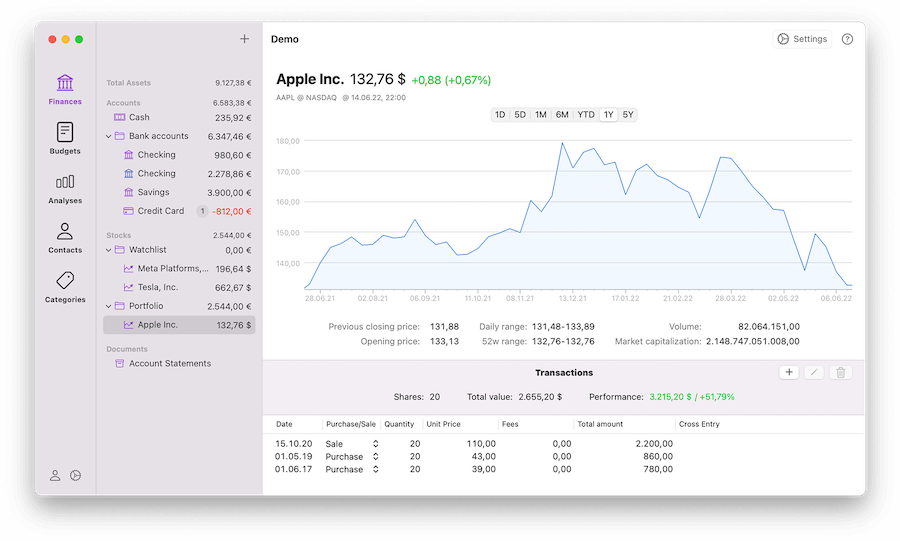Open Account Statements document
Viewport: 900px width, 541px height.
[x=169, y=363]
